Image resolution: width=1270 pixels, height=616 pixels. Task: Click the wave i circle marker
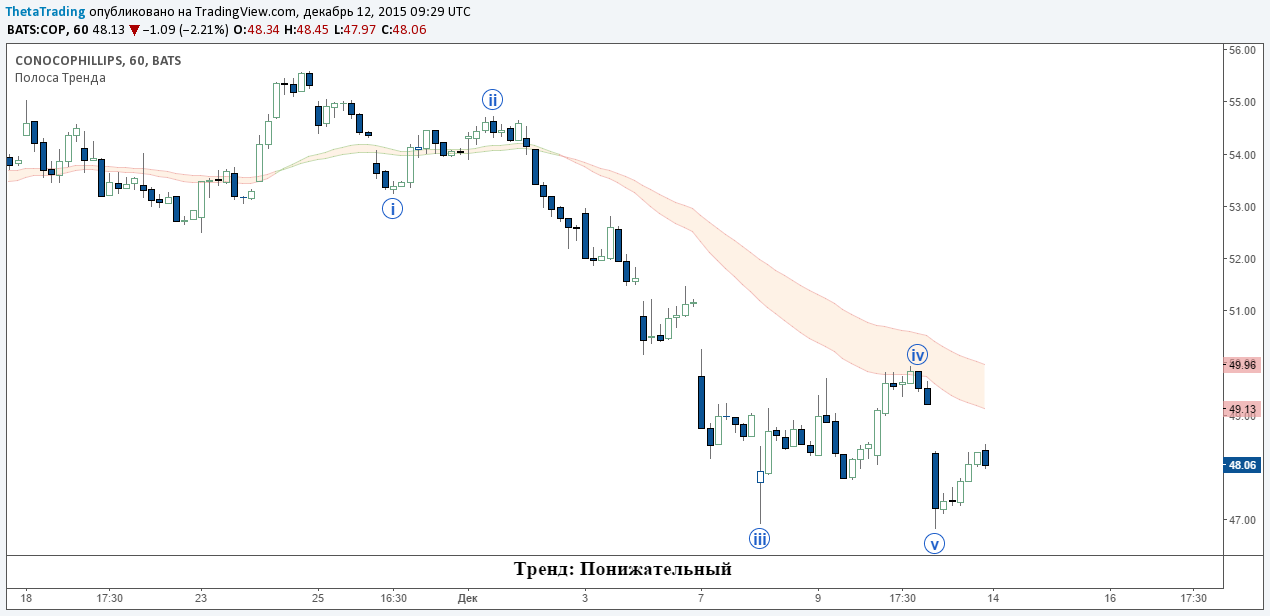tap(392, 209)
